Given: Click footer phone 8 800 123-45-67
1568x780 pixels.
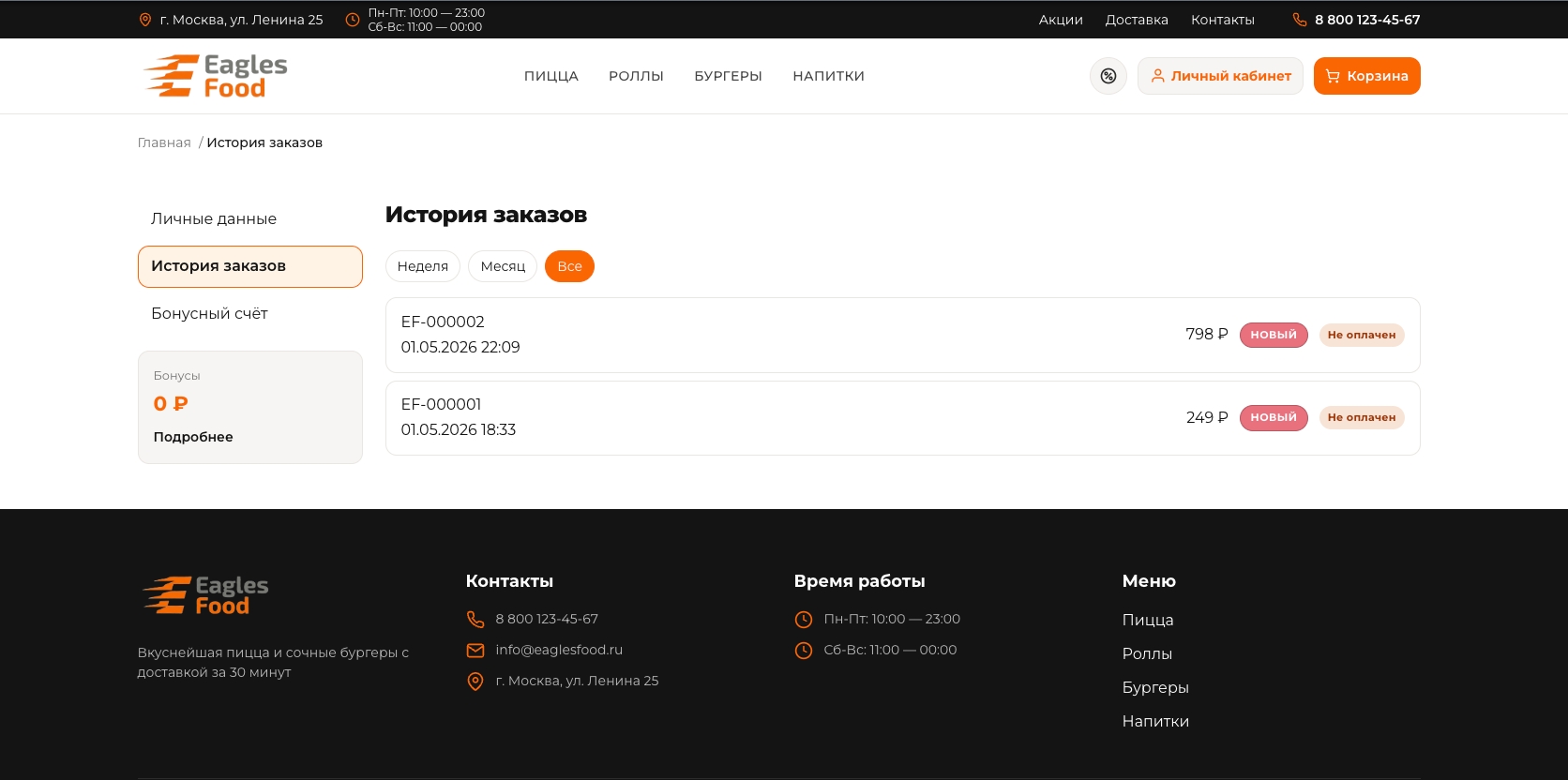Looking at the screenshot, I should 547,620.
